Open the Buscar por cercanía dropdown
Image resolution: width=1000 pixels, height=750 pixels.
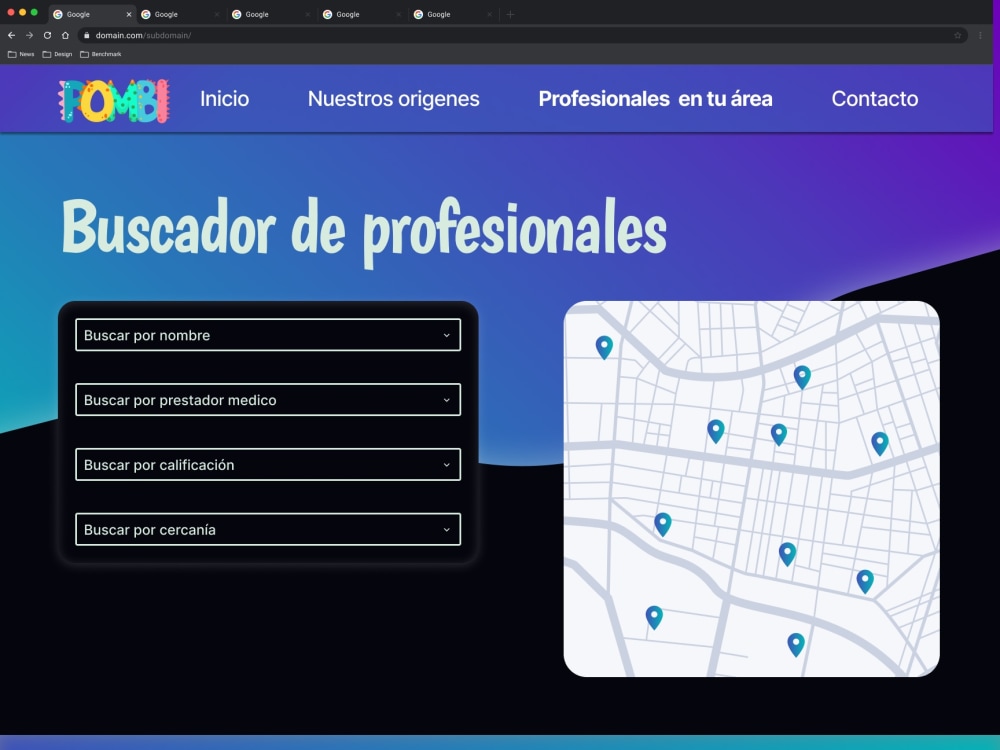(x=268, y=529)
